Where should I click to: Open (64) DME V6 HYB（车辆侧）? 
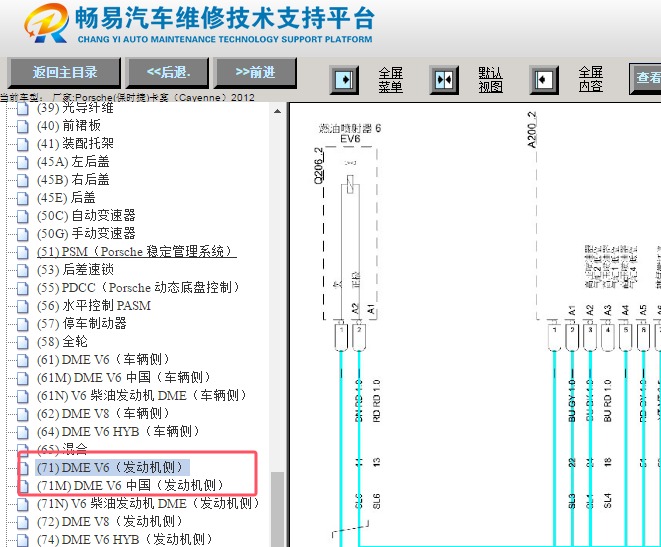point(118,432)
